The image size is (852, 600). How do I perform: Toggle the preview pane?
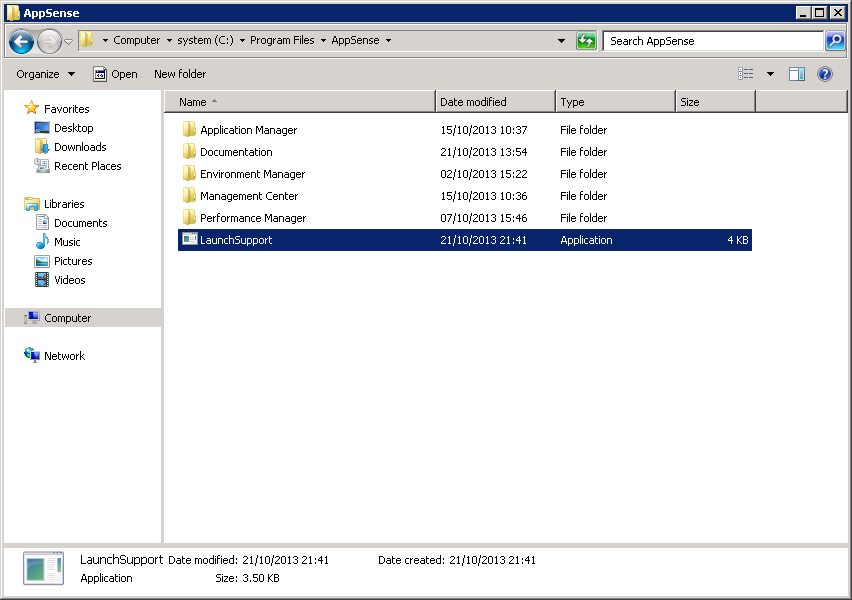[x=797, y=74]
